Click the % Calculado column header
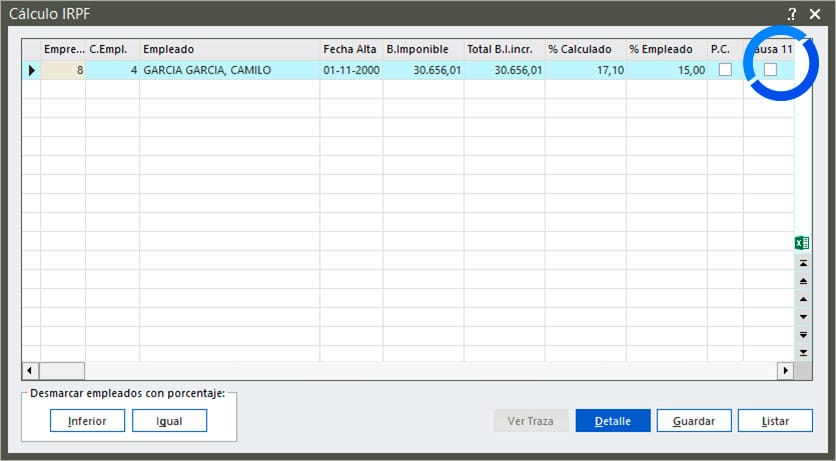The width and height of the screenshot is (836, 461). pyautogui.click(x=585, y=50)
